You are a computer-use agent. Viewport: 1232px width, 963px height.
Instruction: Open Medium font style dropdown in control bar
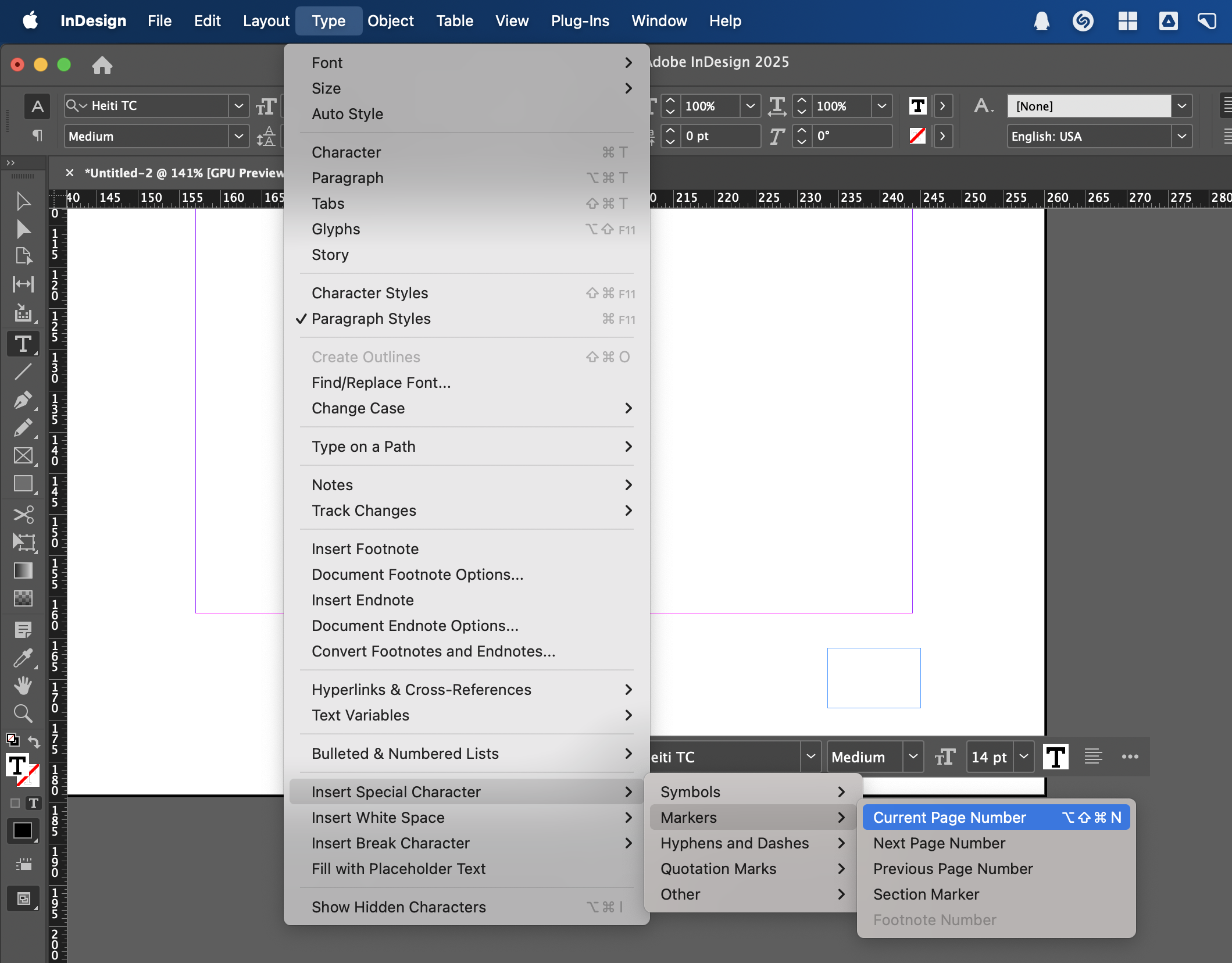(x=238, y=137)
